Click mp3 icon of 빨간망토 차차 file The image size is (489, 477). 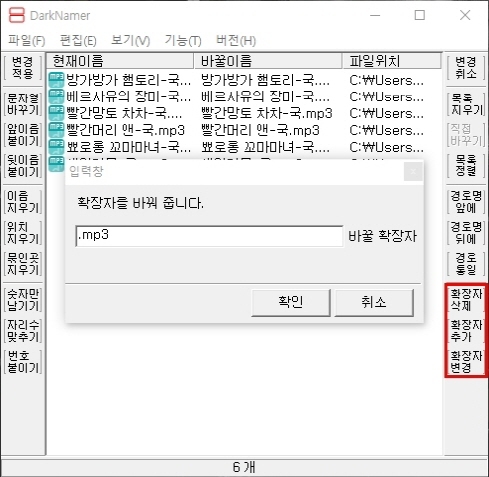56,113
